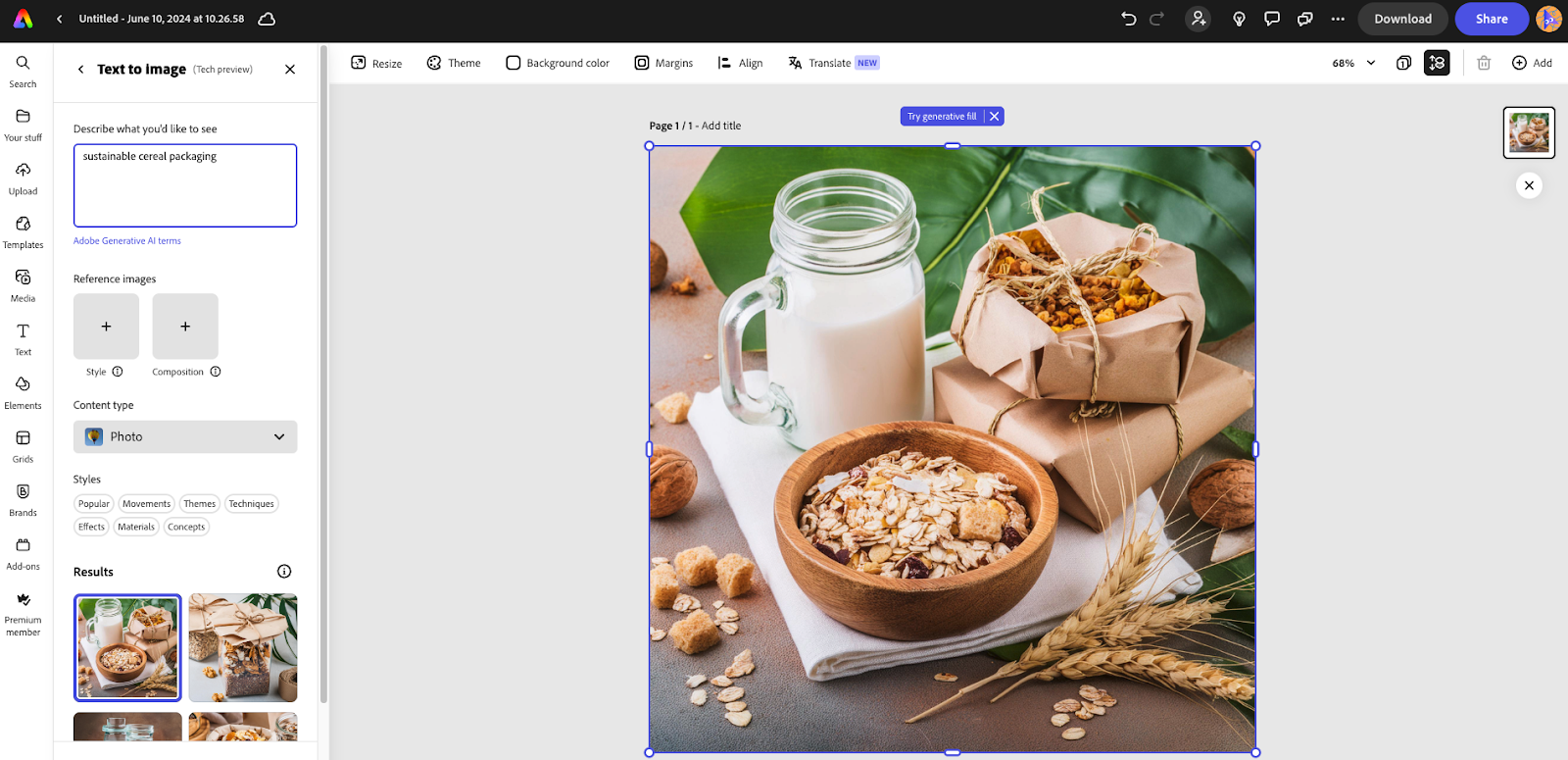Open the Margins settings

pos(663,63)
